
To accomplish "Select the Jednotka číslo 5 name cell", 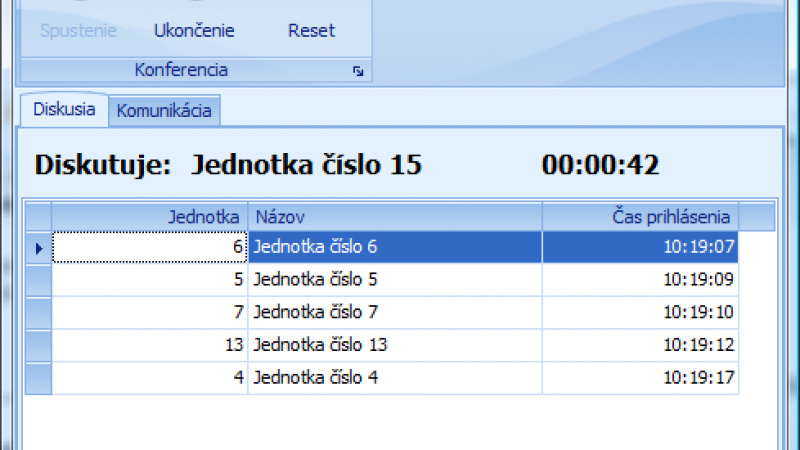I will [x=394, y=279].
